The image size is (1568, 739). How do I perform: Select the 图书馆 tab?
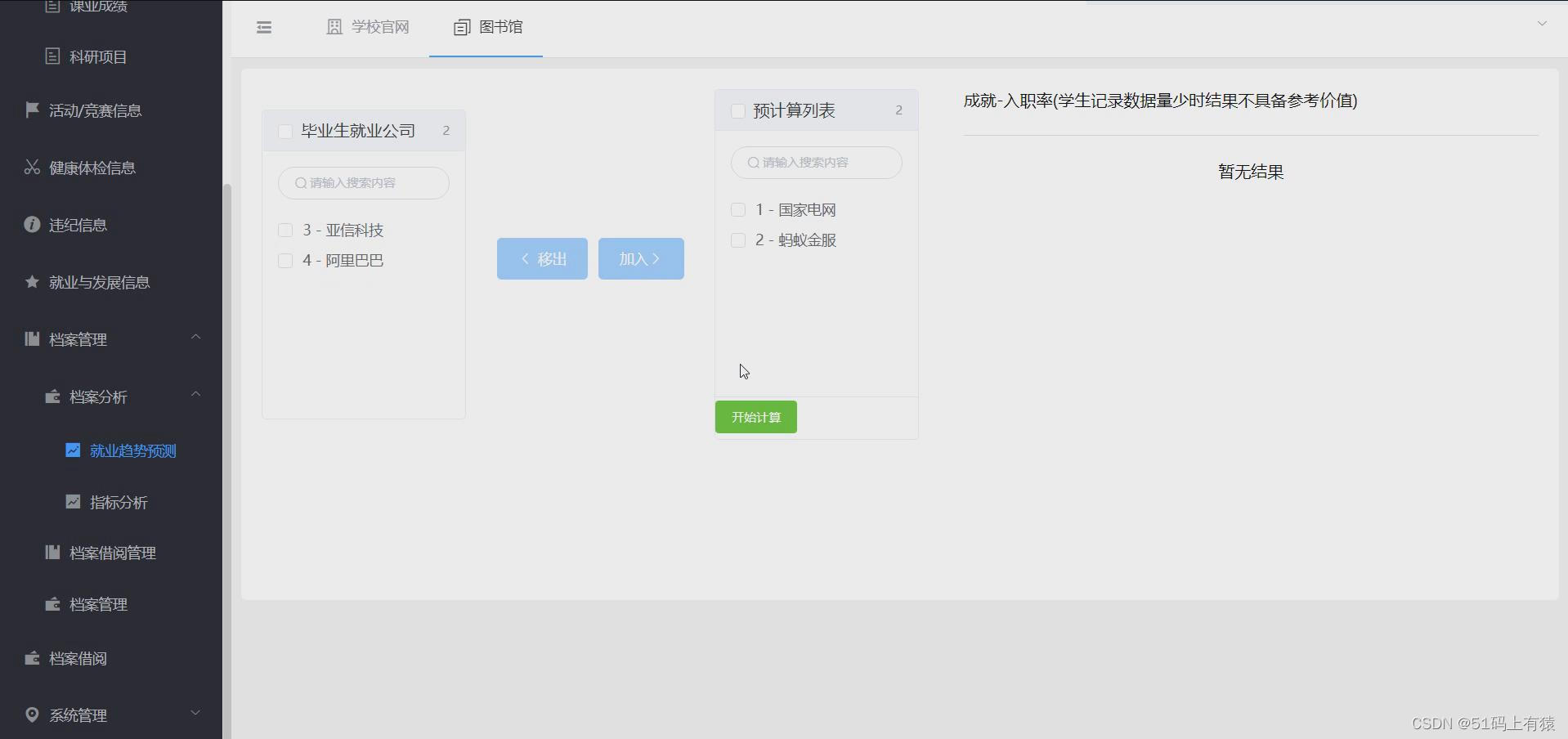tap(486, 27)
